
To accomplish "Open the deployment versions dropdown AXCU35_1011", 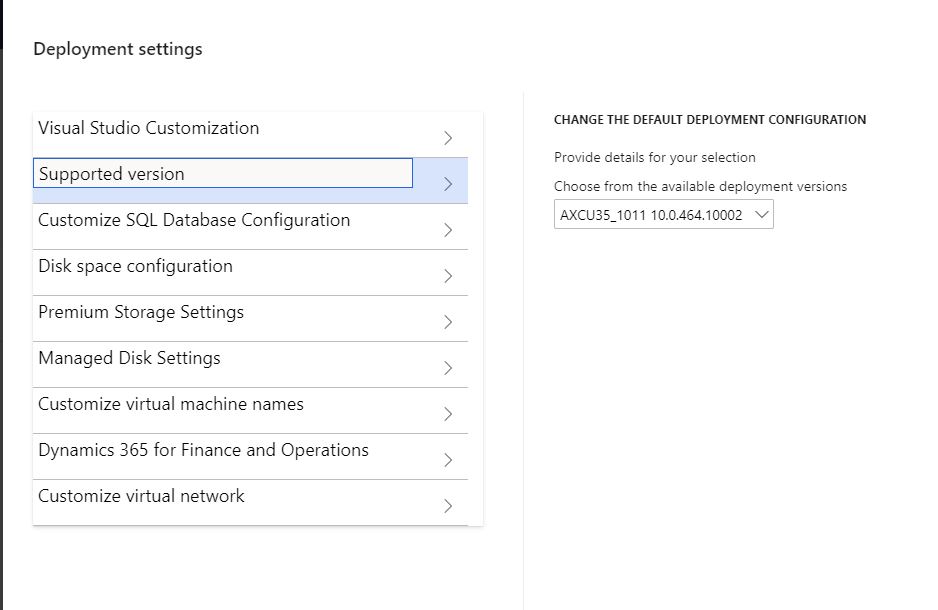I will click(651, 215).
